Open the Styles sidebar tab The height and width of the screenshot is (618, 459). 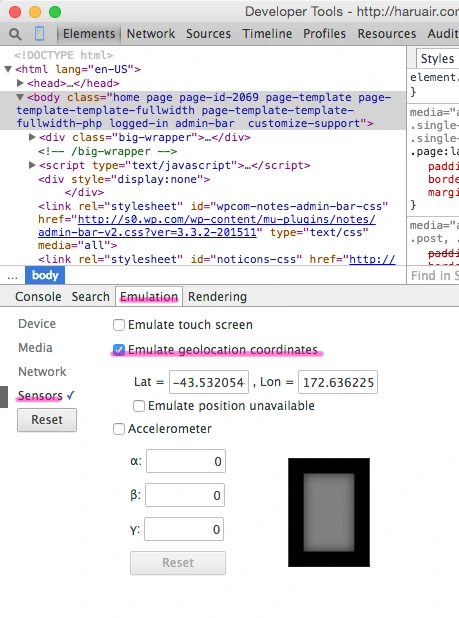click(x=437, y=59)
